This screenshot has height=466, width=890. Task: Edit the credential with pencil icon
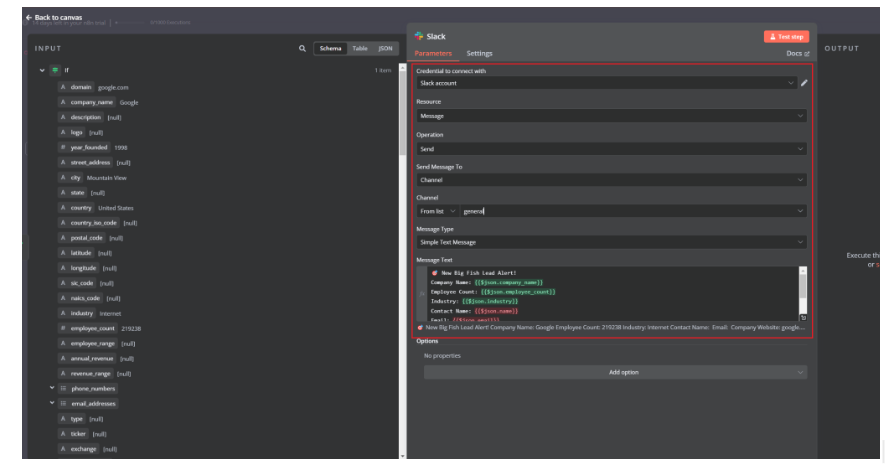pyautogui.click(x=804, y=83)
